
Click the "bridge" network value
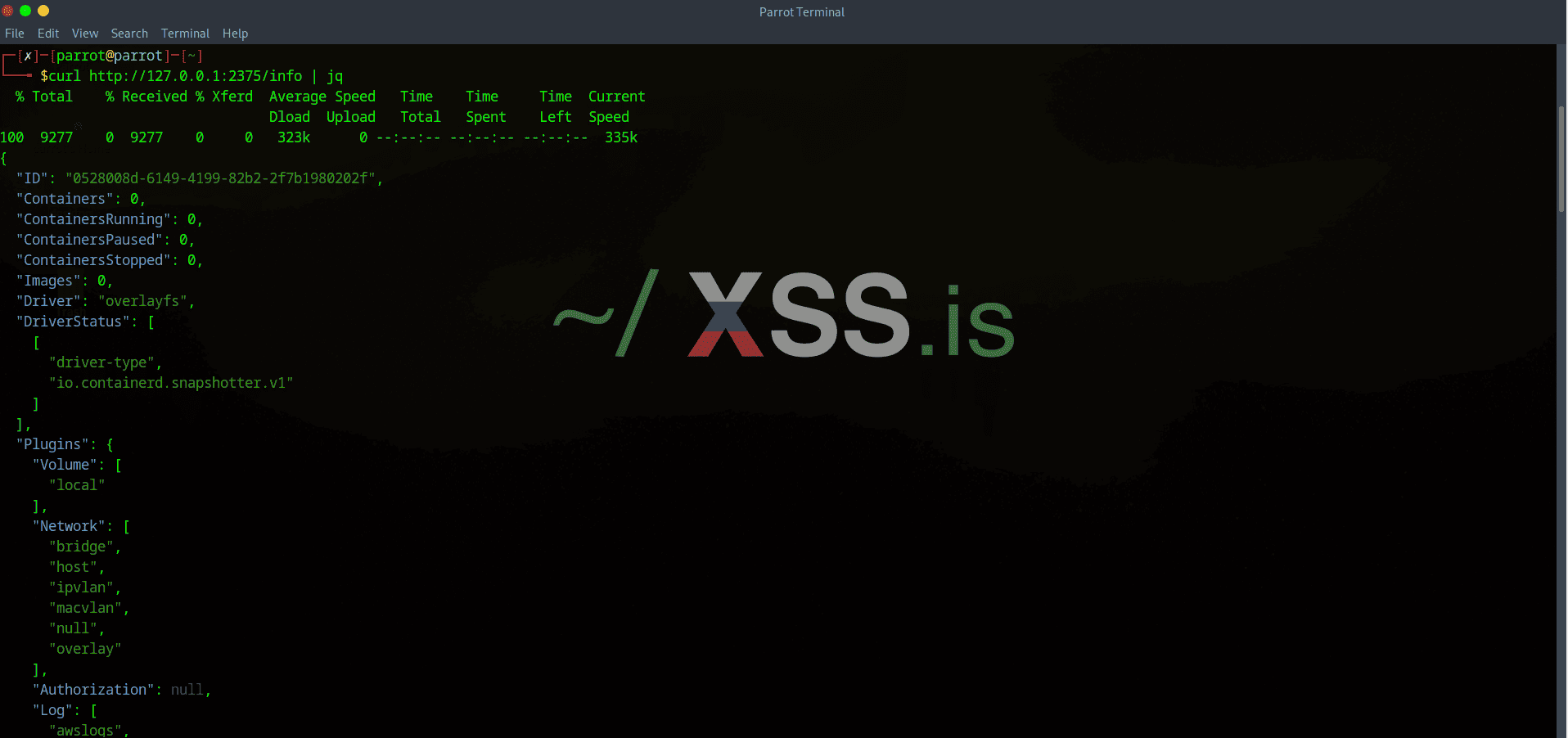pyautogui.click(x=81, y=547)
